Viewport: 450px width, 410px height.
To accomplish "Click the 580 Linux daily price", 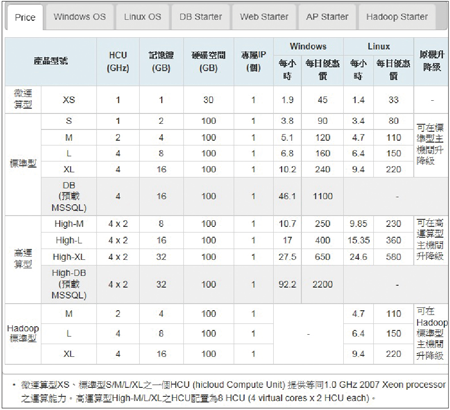I will pos(393,257).
